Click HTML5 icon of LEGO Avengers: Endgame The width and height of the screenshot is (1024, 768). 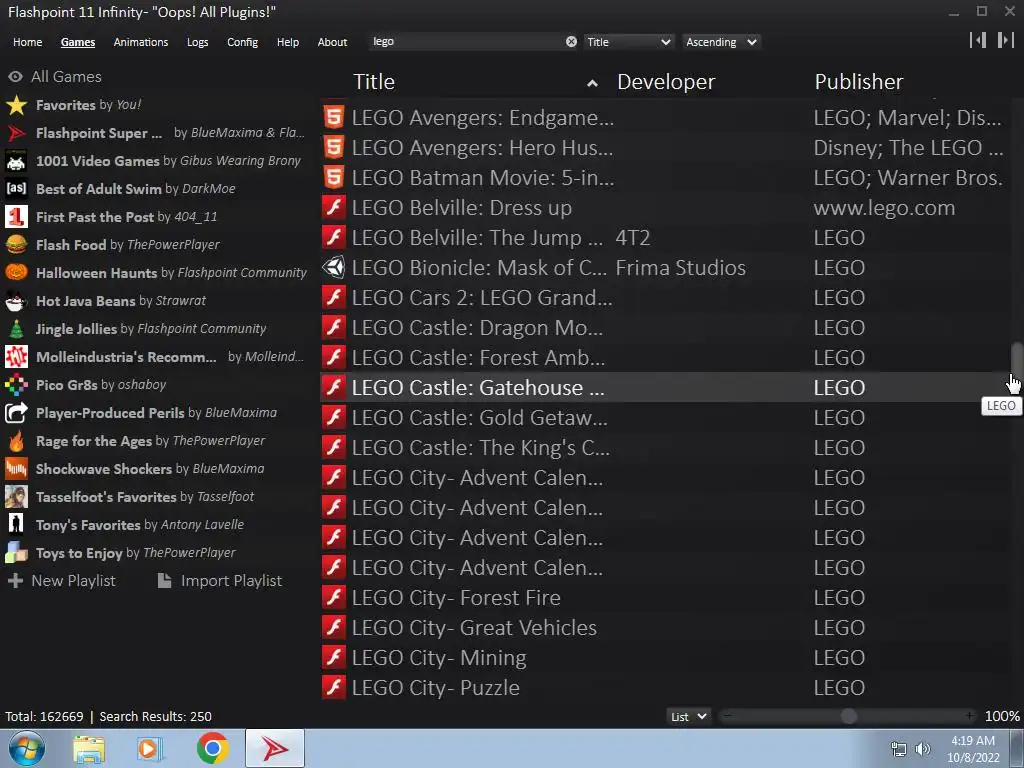coord(334,118)
